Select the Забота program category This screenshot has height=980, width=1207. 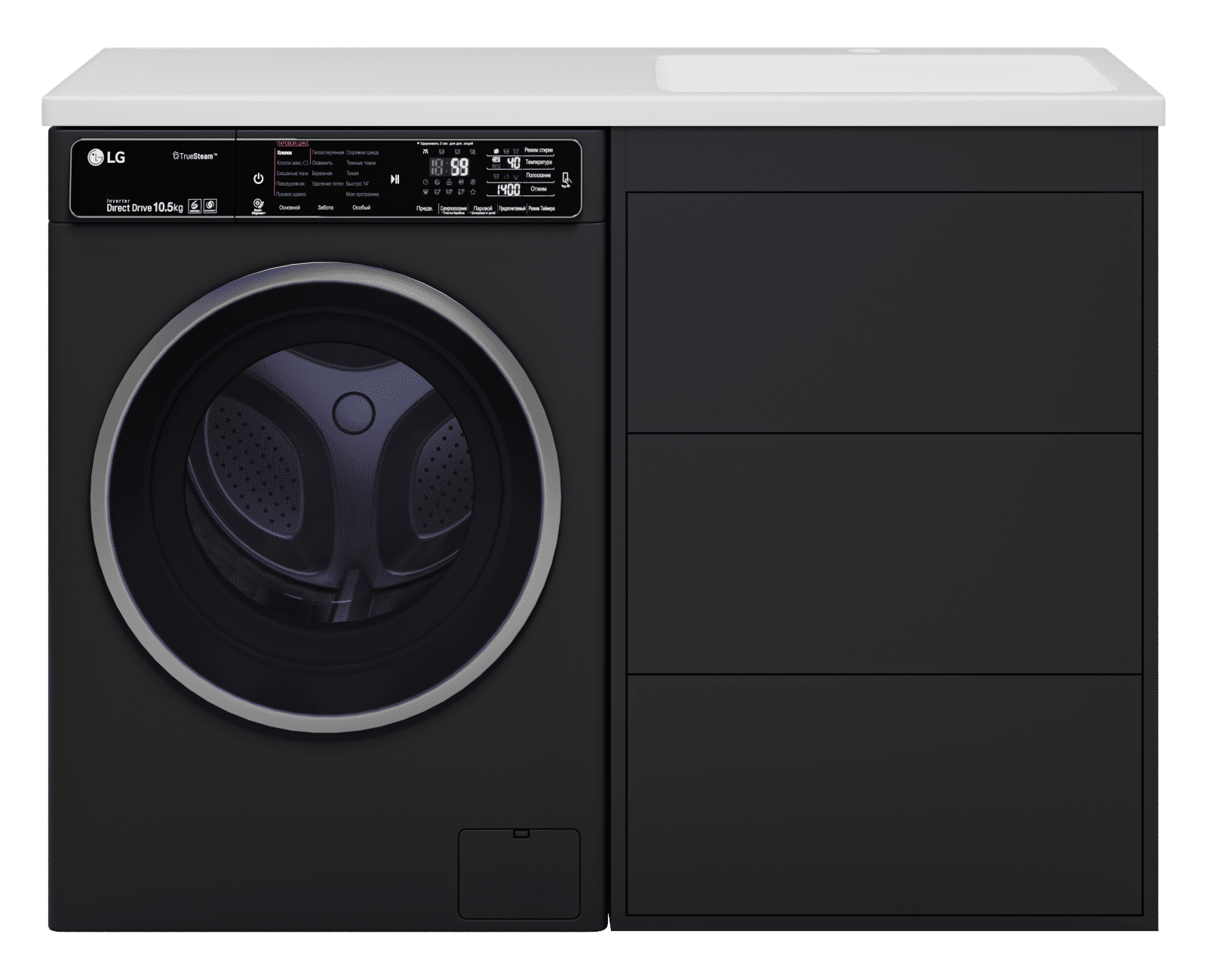[325, 207]
